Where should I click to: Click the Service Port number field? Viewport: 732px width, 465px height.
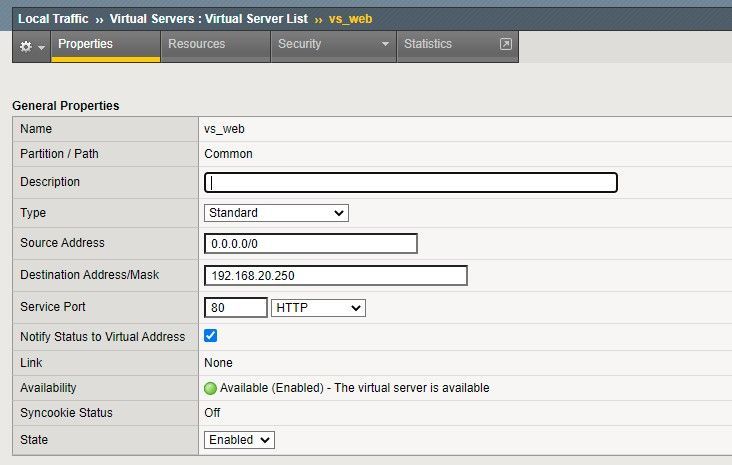coord(235,308)
